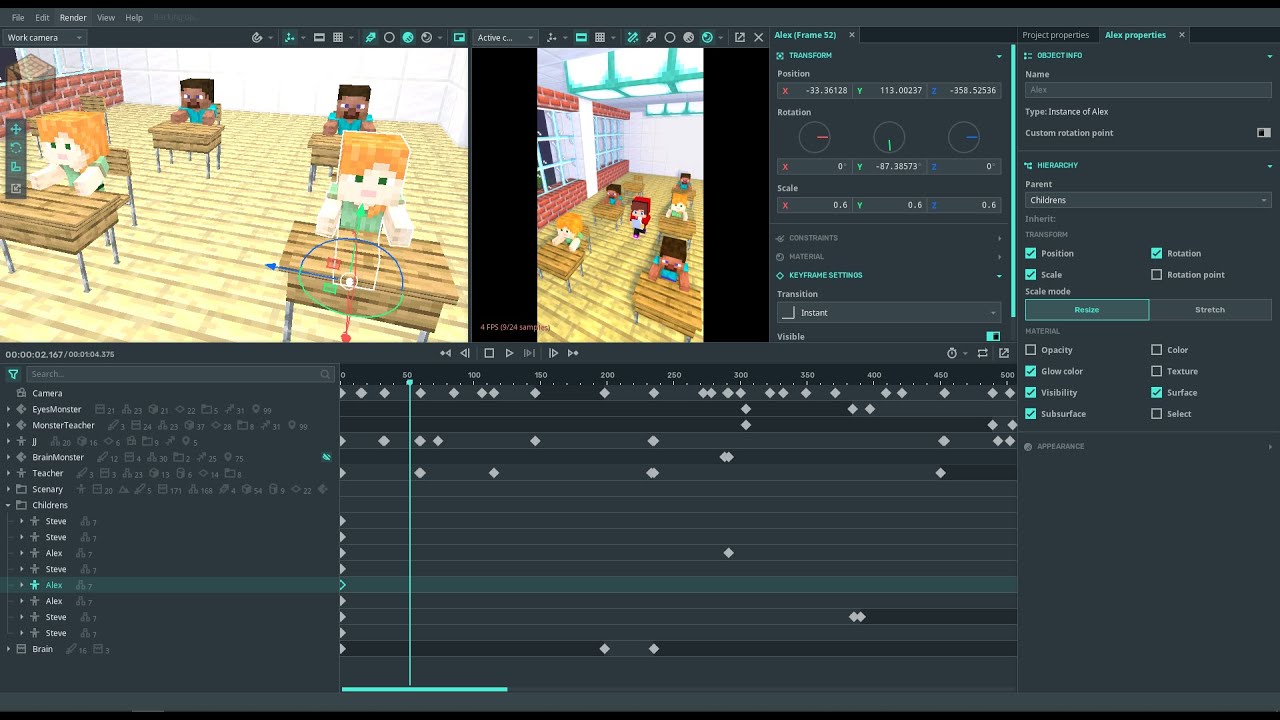The width and height of the screenshot is (1280, 720).
Task: Open the Work camera dropdown
Action: pos(44,37)
